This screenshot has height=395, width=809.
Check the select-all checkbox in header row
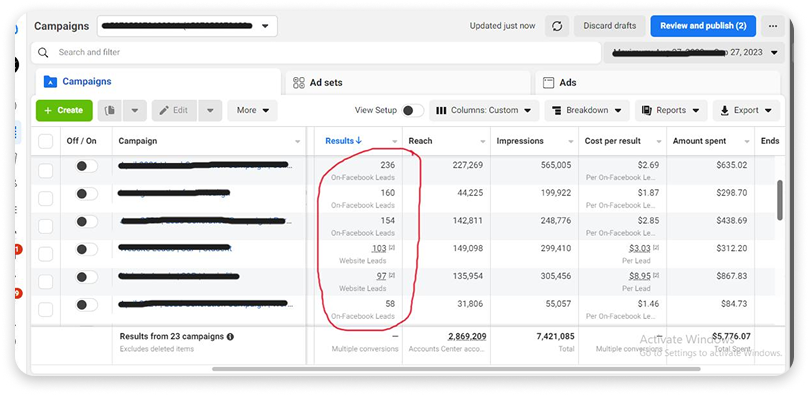click(x=45, y=141)
